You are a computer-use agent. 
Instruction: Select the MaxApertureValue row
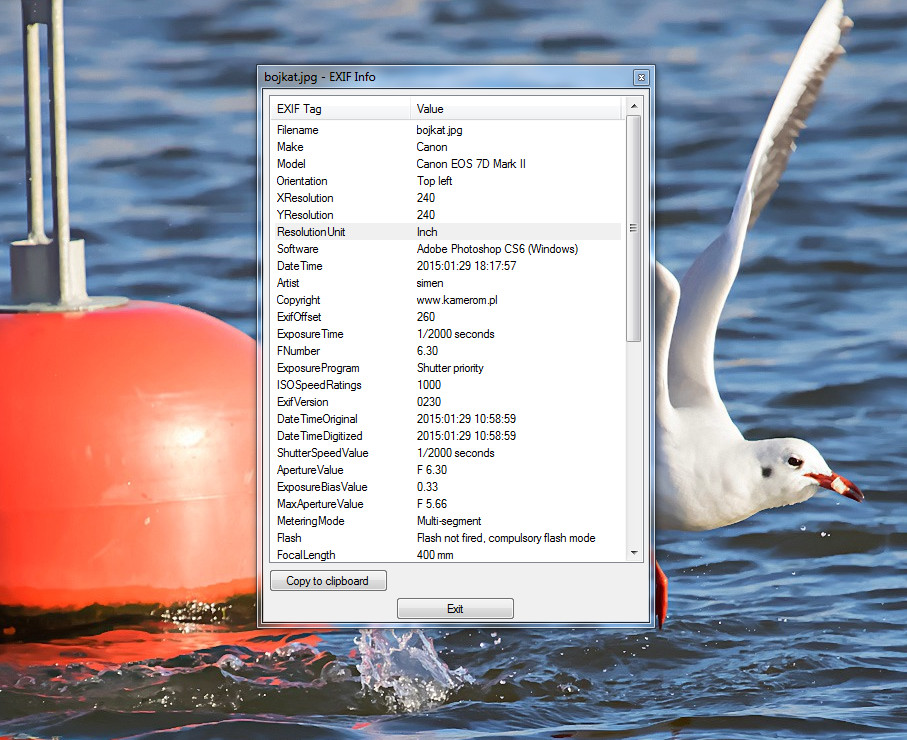tap(446, 504)
